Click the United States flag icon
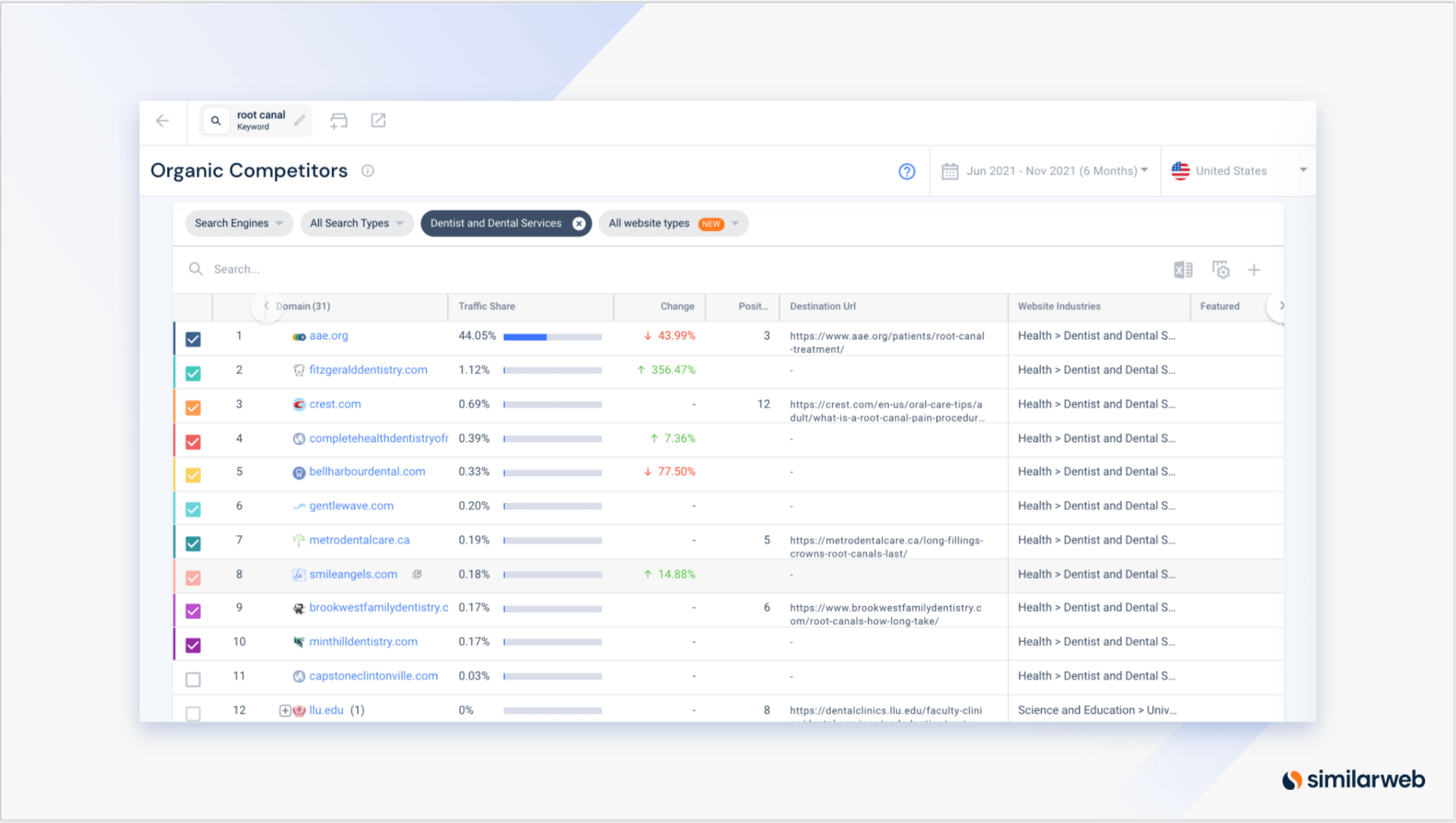This screenshot has width=1456, height=823. point(1181,170)
